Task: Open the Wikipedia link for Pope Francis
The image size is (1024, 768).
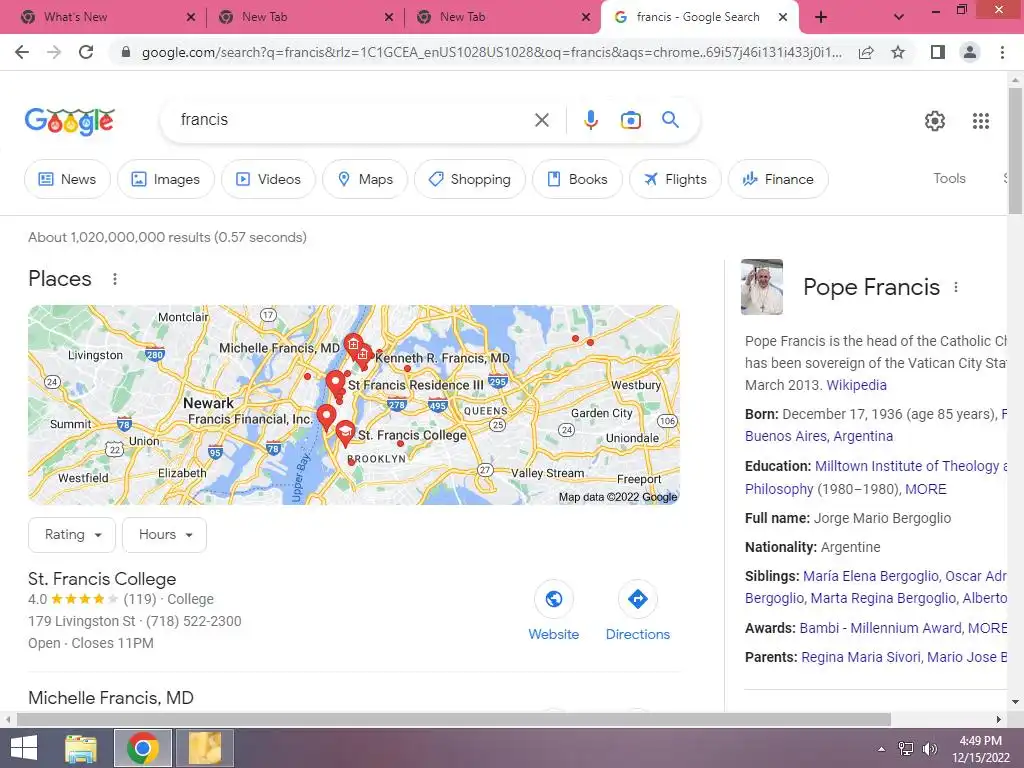Action: tap(856, 385)
